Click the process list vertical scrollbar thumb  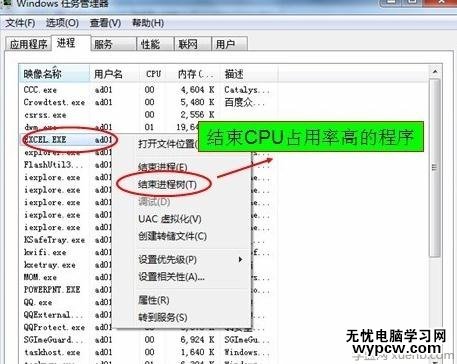434,168
